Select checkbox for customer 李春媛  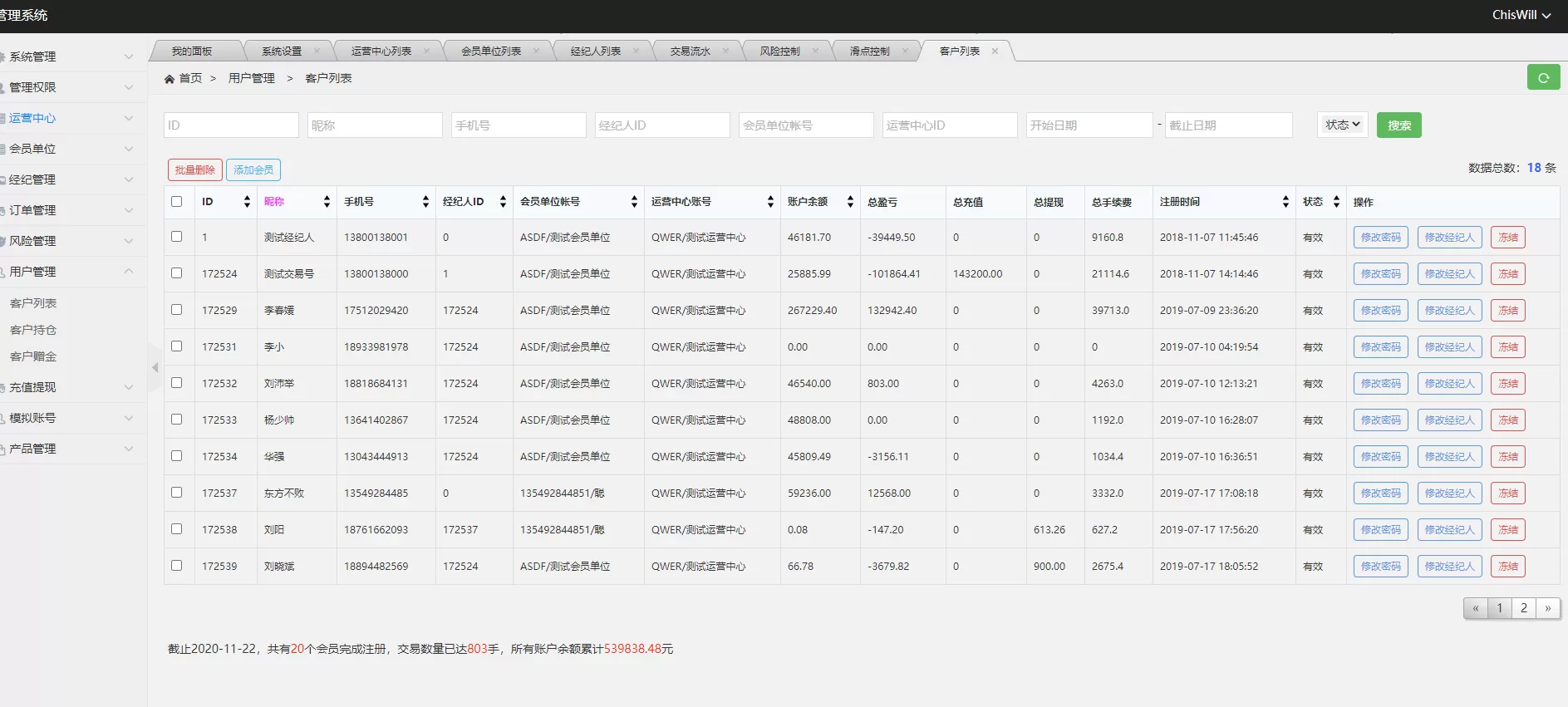pos(176,310)
